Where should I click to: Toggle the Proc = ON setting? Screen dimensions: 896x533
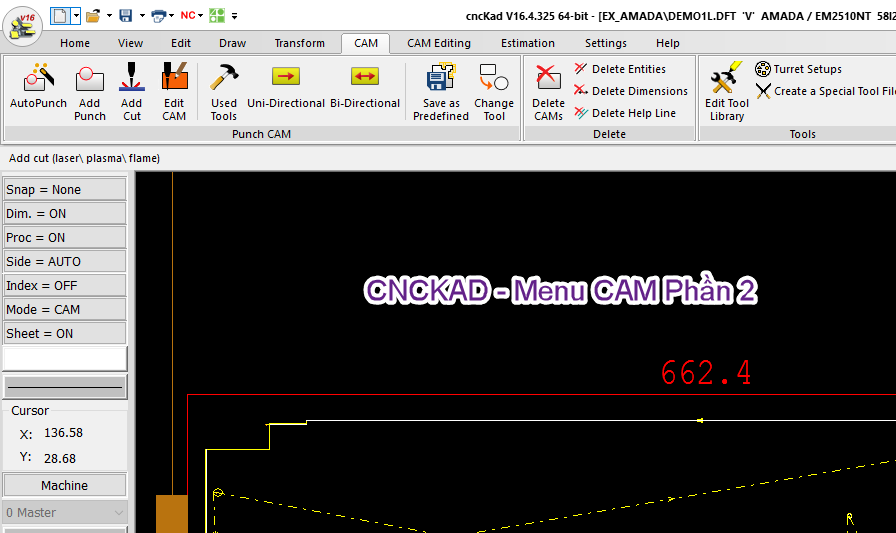pyautogui.click(x=65, y=237)
